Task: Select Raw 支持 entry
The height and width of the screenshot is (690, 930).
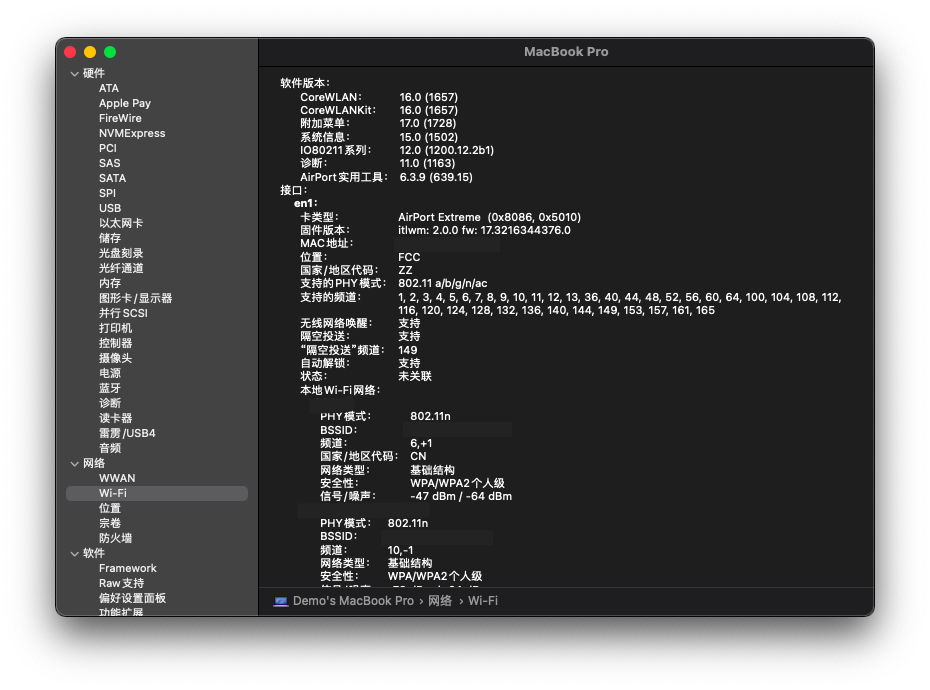Action: point(121,583)
